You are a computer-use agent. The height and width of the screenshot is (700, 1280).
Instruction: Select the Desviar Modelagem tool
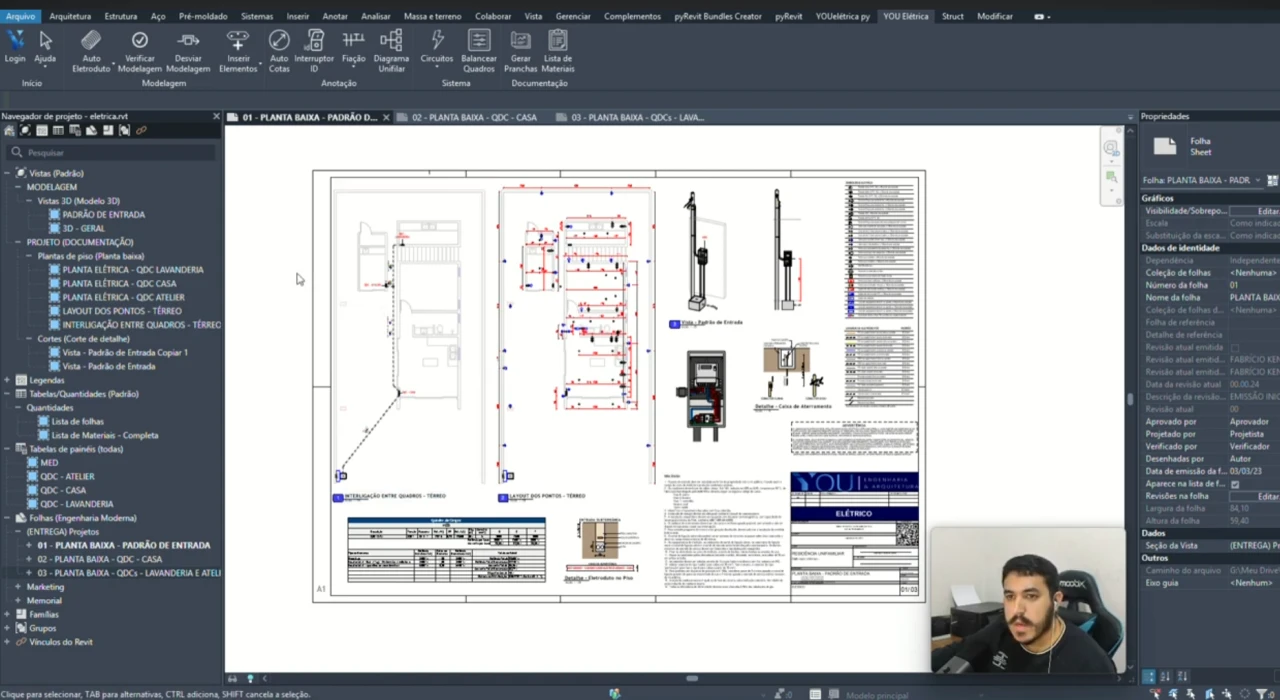(188, 50)
